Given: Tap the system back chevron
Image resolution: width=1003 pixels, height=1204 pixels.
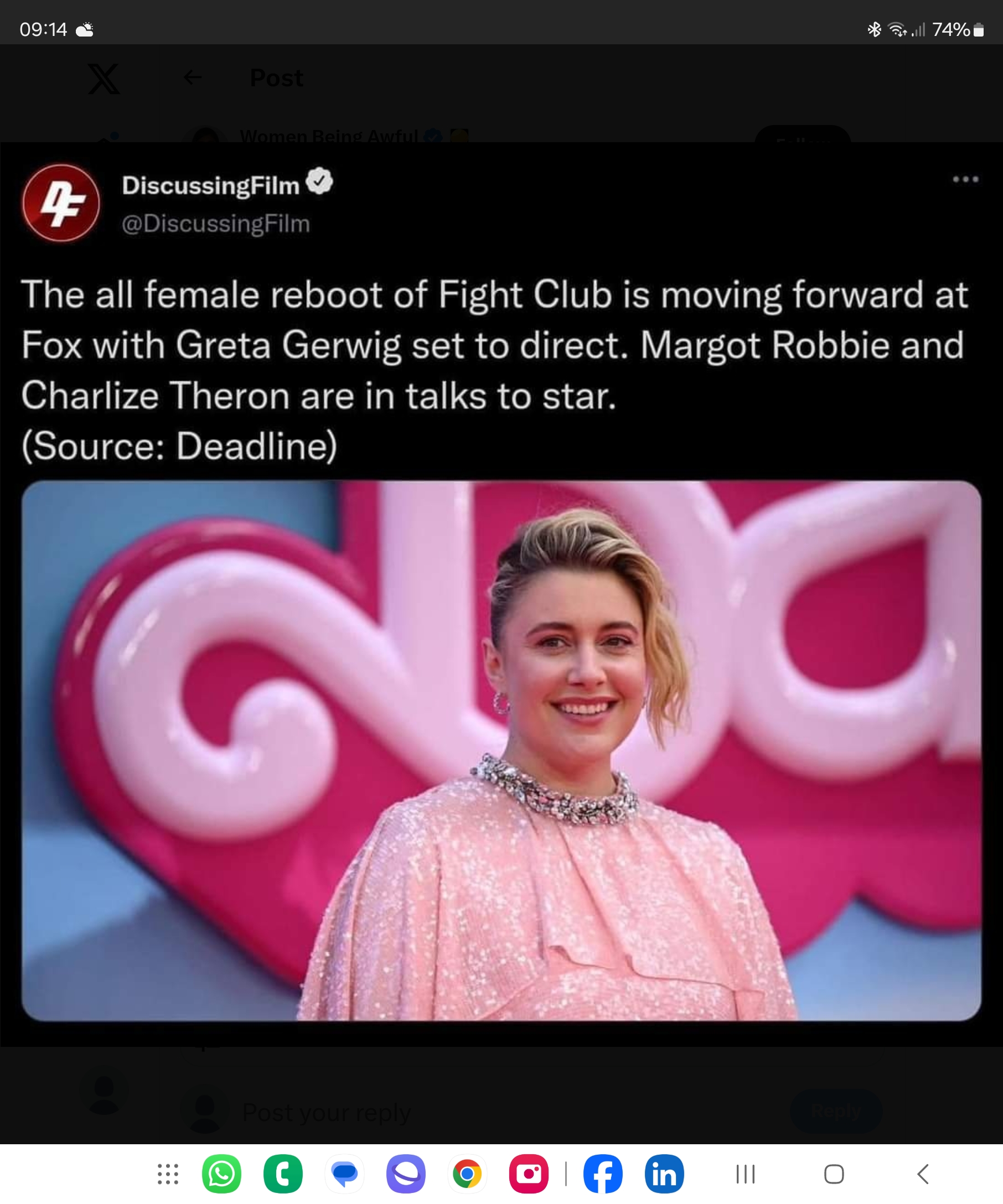Looking at the screenshot, I should tap(923, 1174).
